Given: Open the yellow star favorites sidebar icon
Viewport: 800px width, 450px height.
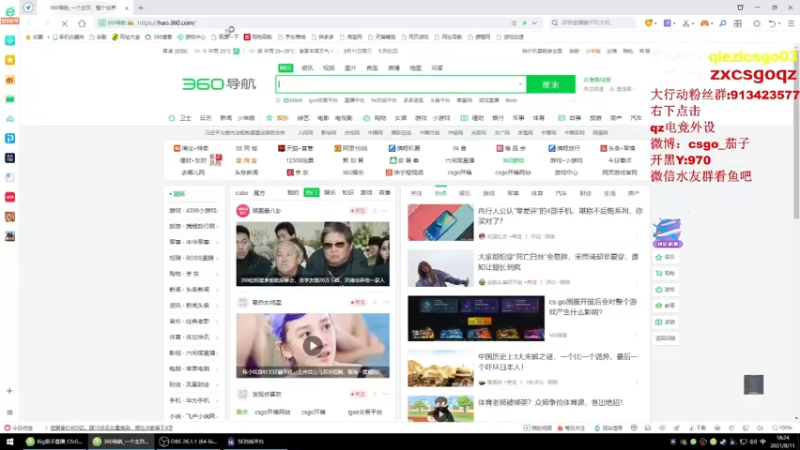Looking at the screenshot, I should pyautogui.click(x=10, y=60).
